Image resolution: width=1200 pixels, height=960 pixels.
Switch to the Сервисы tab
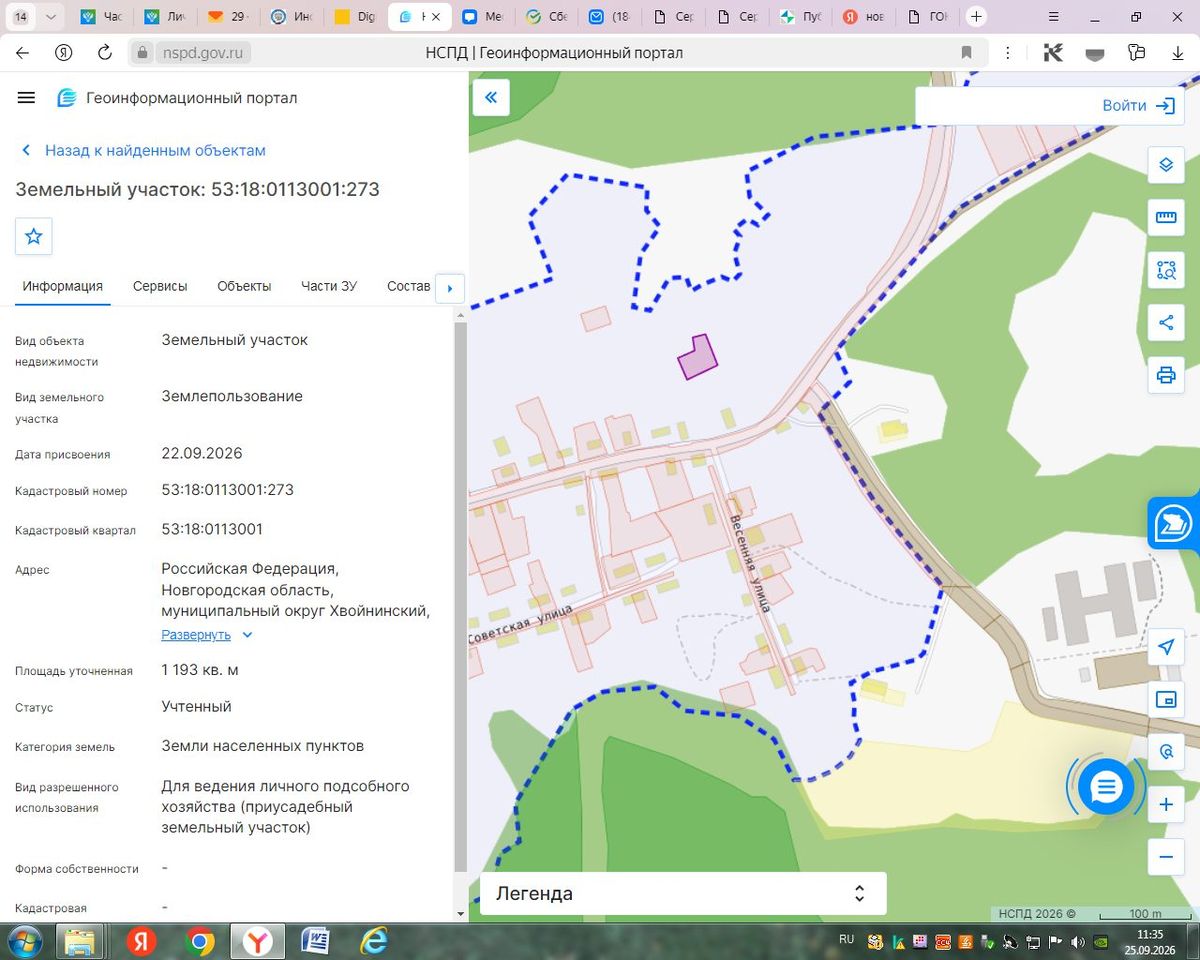pyautogui.click(x=160, y=286)
